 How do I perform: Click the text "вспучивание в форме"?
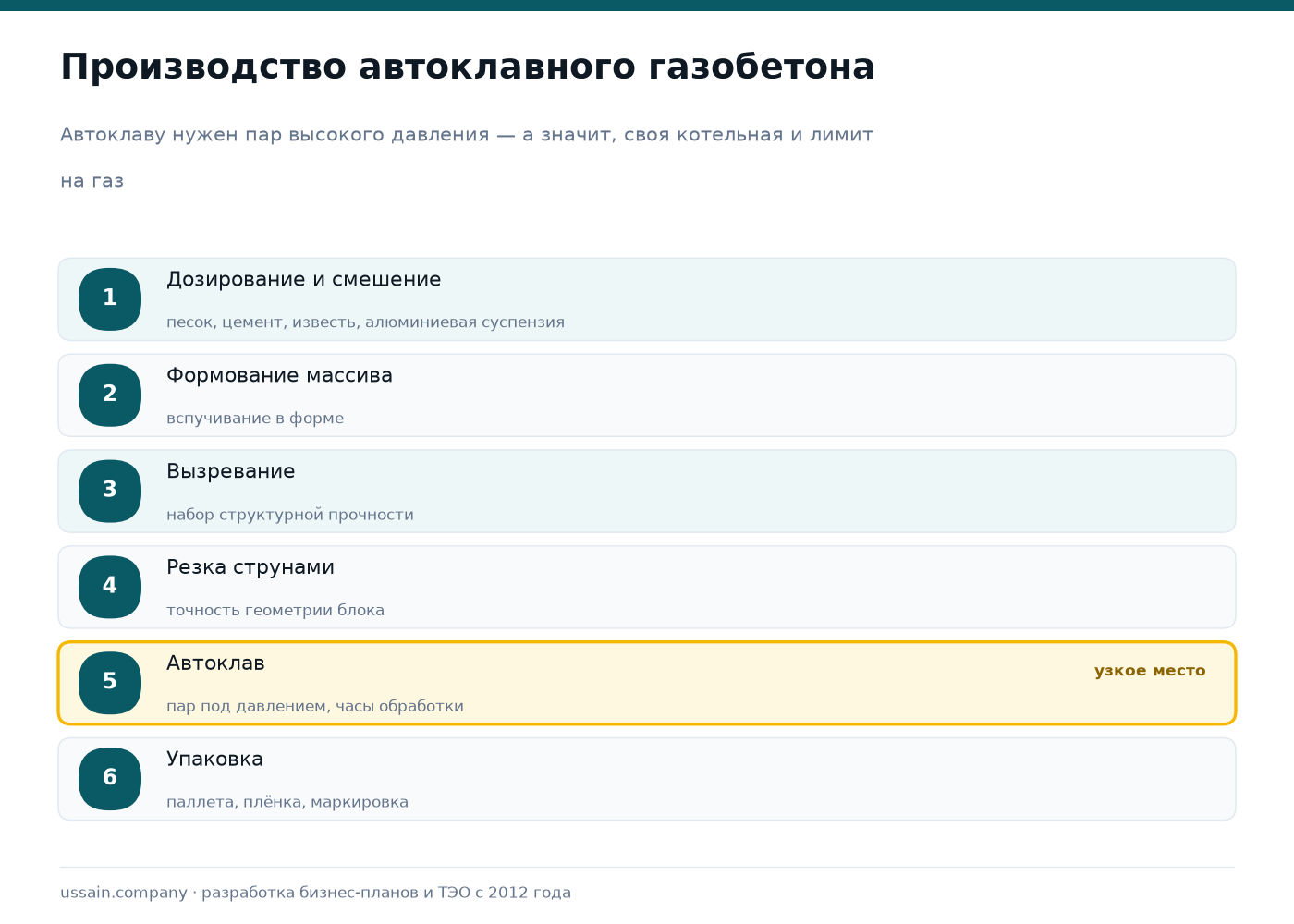(255, 419)
